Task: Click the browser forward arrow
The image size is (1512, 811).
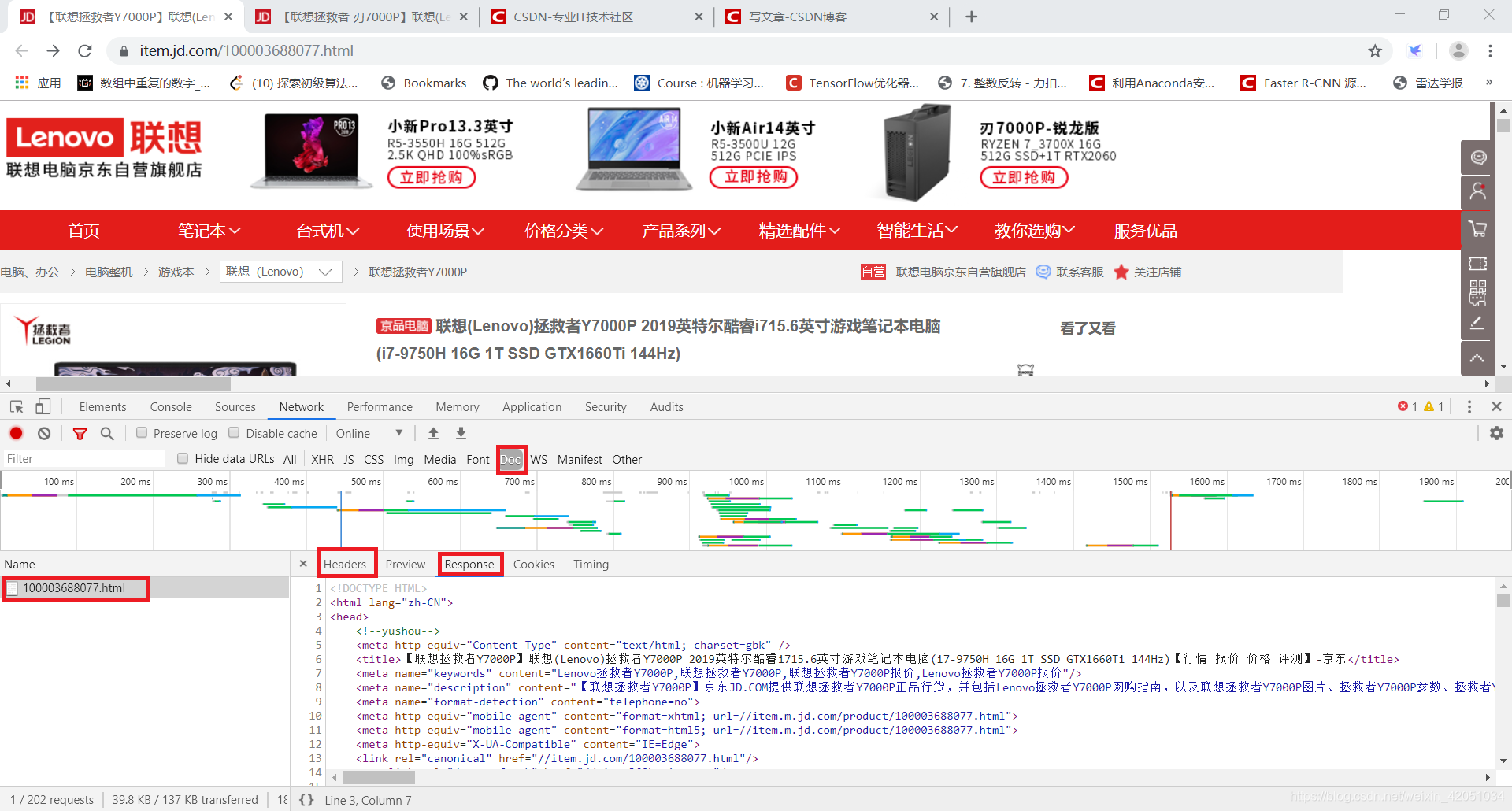Action: pos(53,50)
